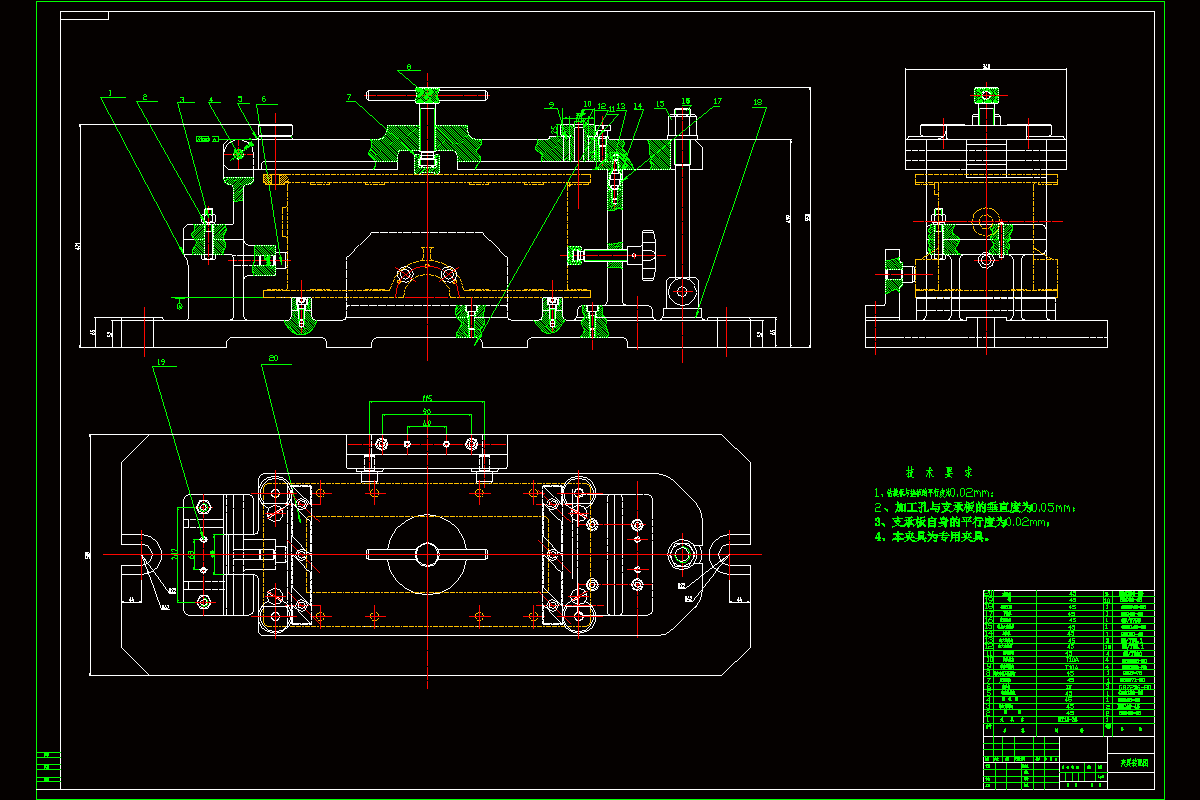The height and width of the screenshot is (800, 1200).
Task: Click part balloon number 17
Action: [717, 101]
